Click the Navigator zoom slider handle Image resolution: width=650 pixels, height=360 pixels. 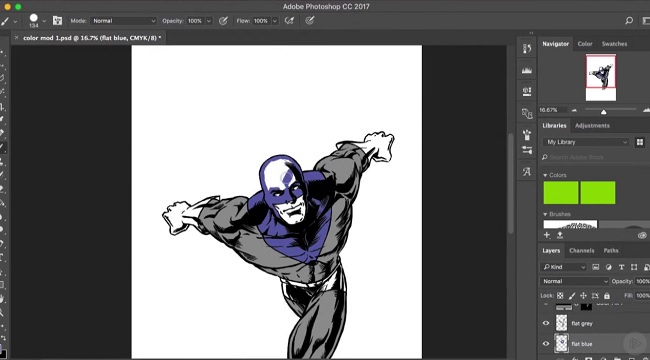604,112
